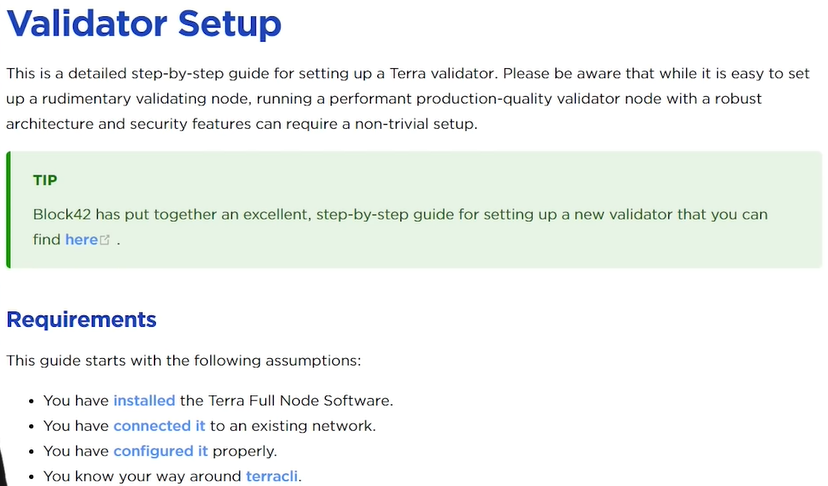This screenshot has height=486, width=828.
Task: Click the word 'properly' in the third bullet
Action: pyautogui.click(x=242, y=451)
